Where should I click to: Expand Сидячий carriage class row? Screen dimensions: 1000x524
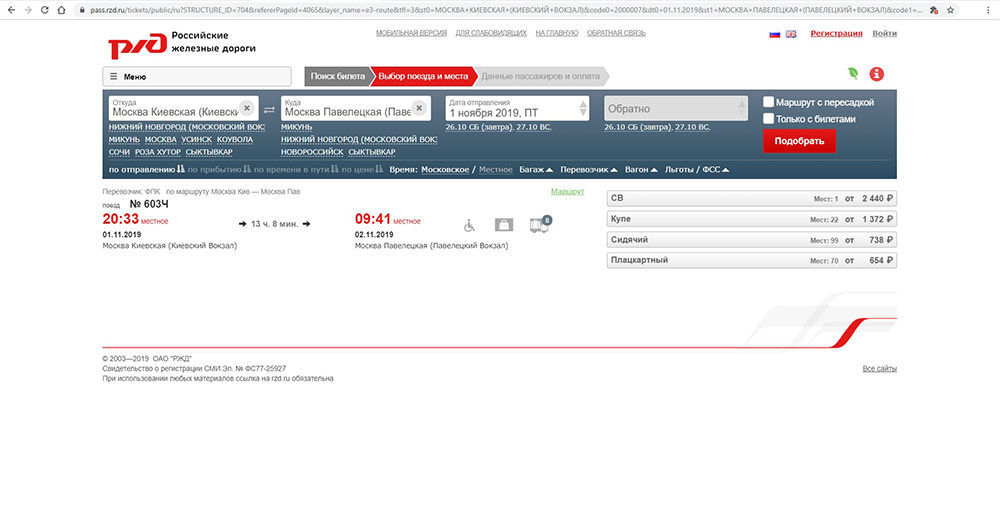pyautogui.click(x=751, y=240)
